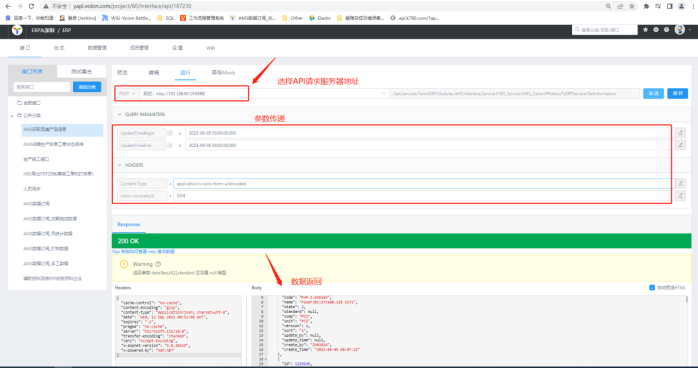Click the header project search box
Image resolution: width=698 pixels, height=369 pixels.
tap(605, 30)
